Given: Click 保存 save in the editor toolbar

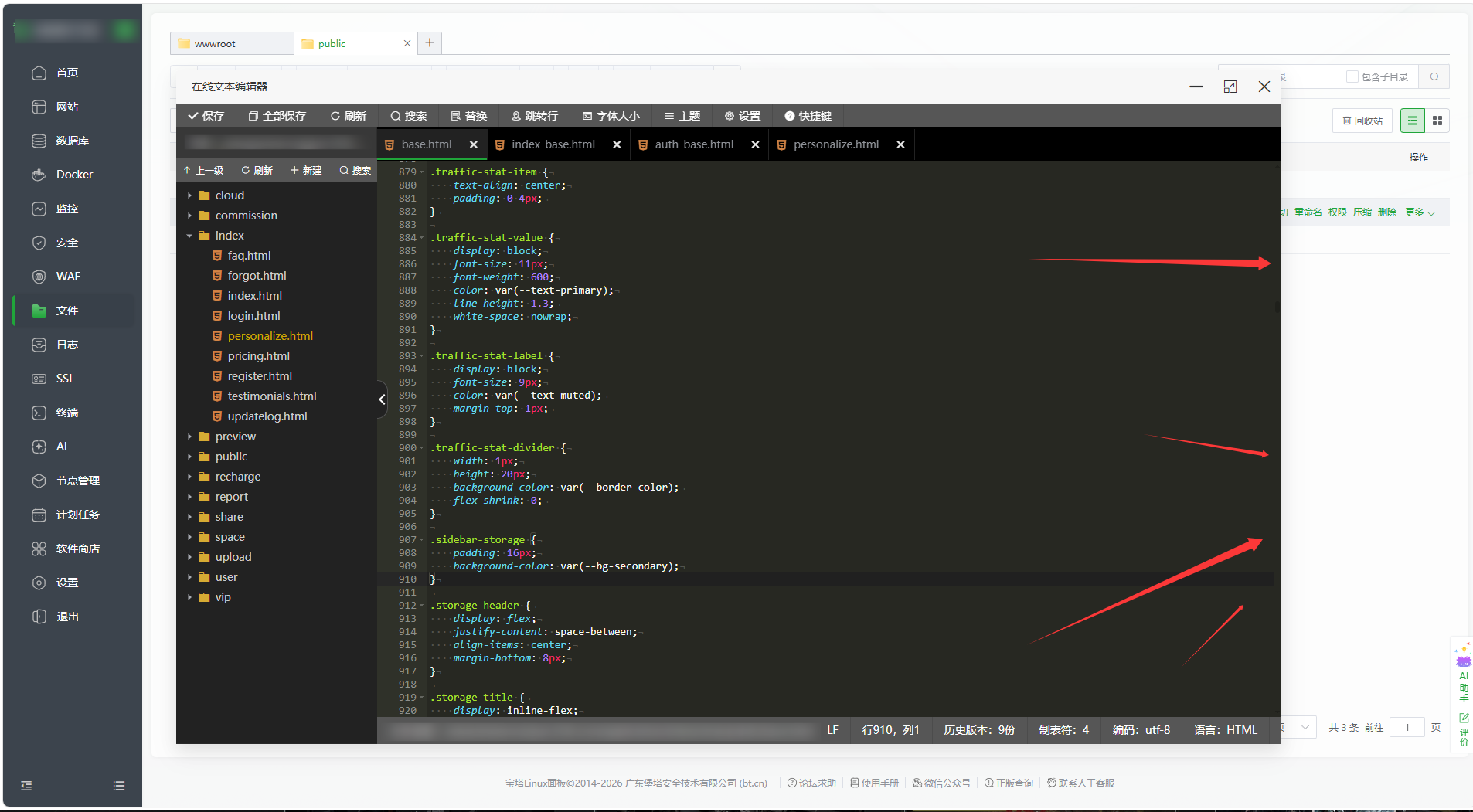Looking at the screenshot, I should pos(206,116).
